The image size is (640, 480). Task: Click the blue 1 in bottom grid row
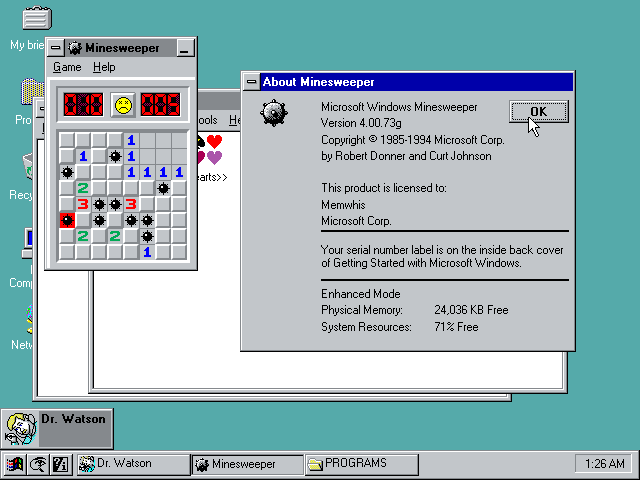pyautogui.click(x=147, y=253)
